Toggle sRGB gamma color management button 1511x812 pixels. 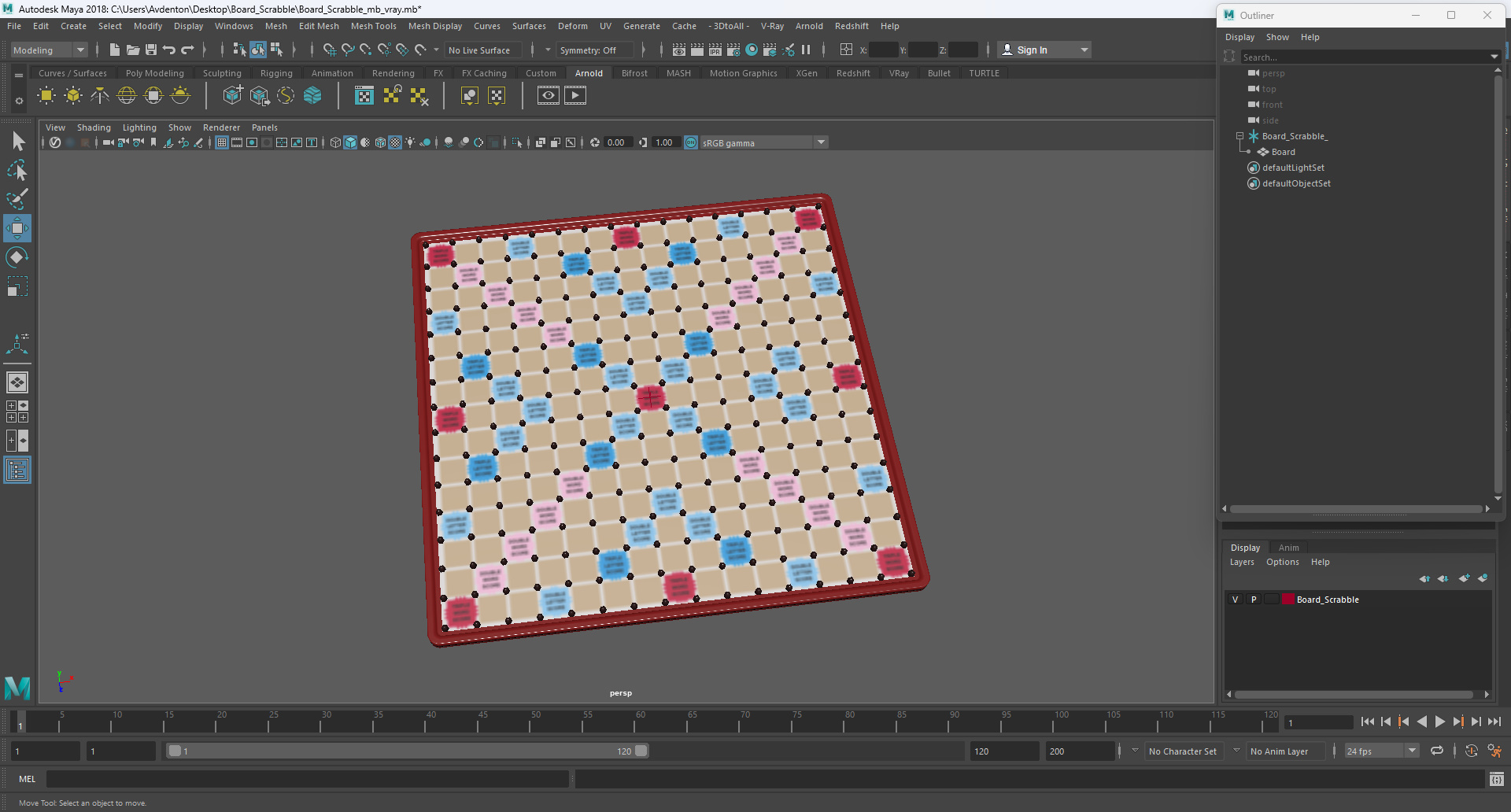[691, 142]
